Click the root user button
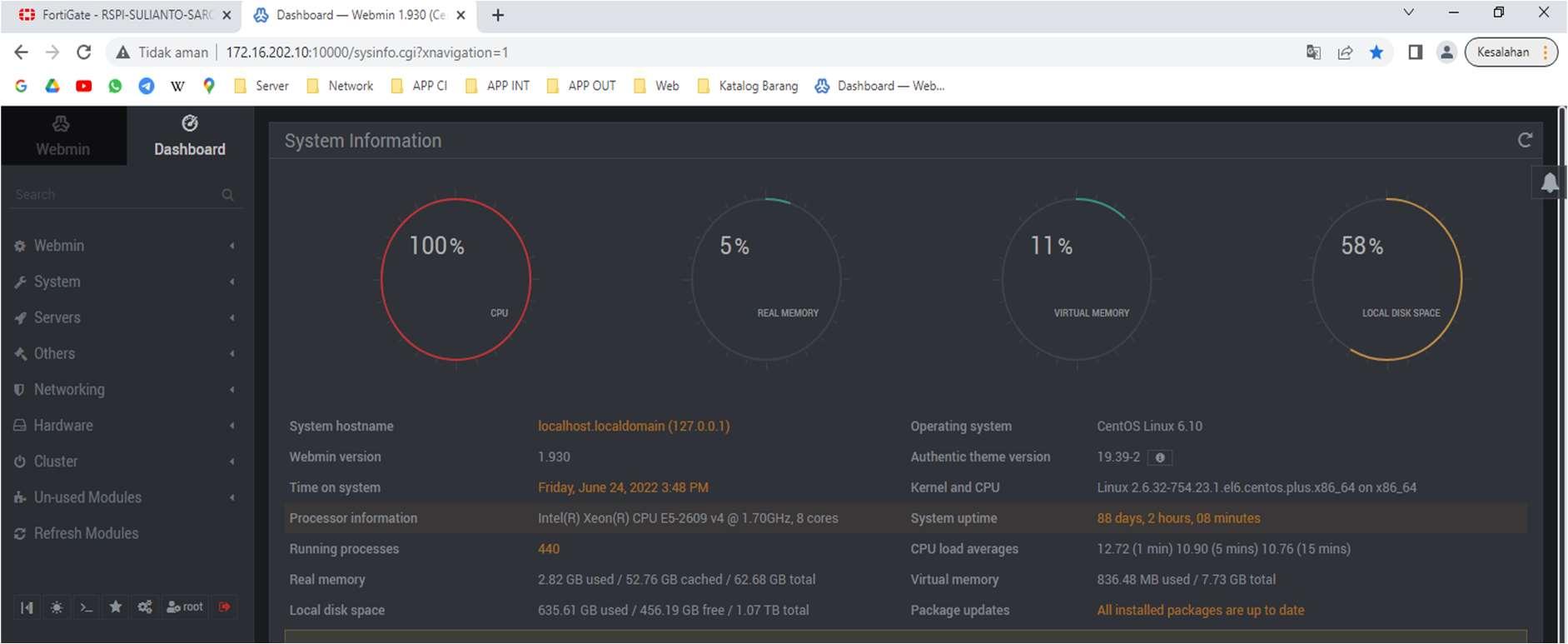The width and height of the screenshot is (1568, 644). [185, 607]
